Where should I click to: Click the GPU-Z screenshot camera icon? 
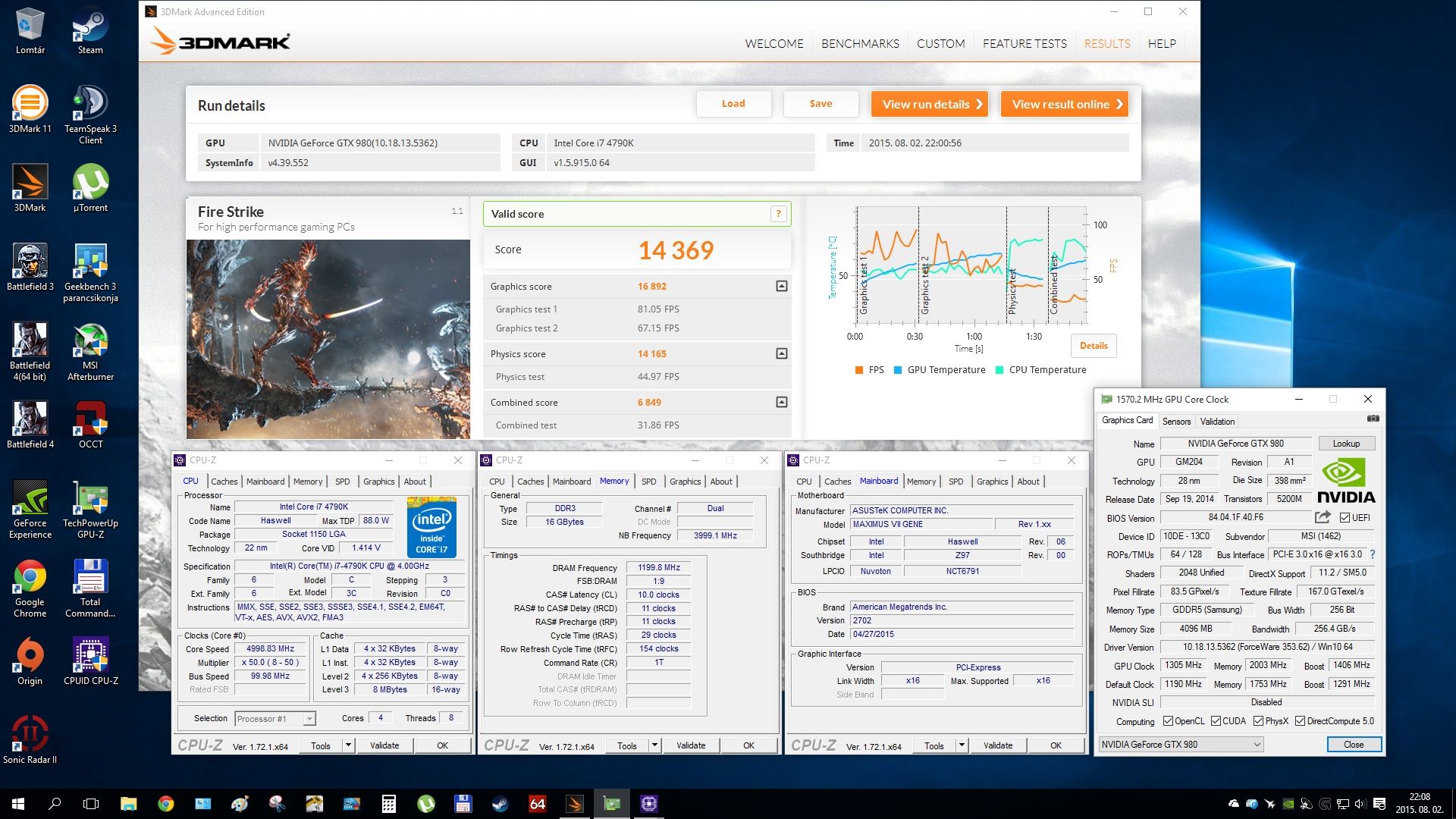tap(1373, 418)
